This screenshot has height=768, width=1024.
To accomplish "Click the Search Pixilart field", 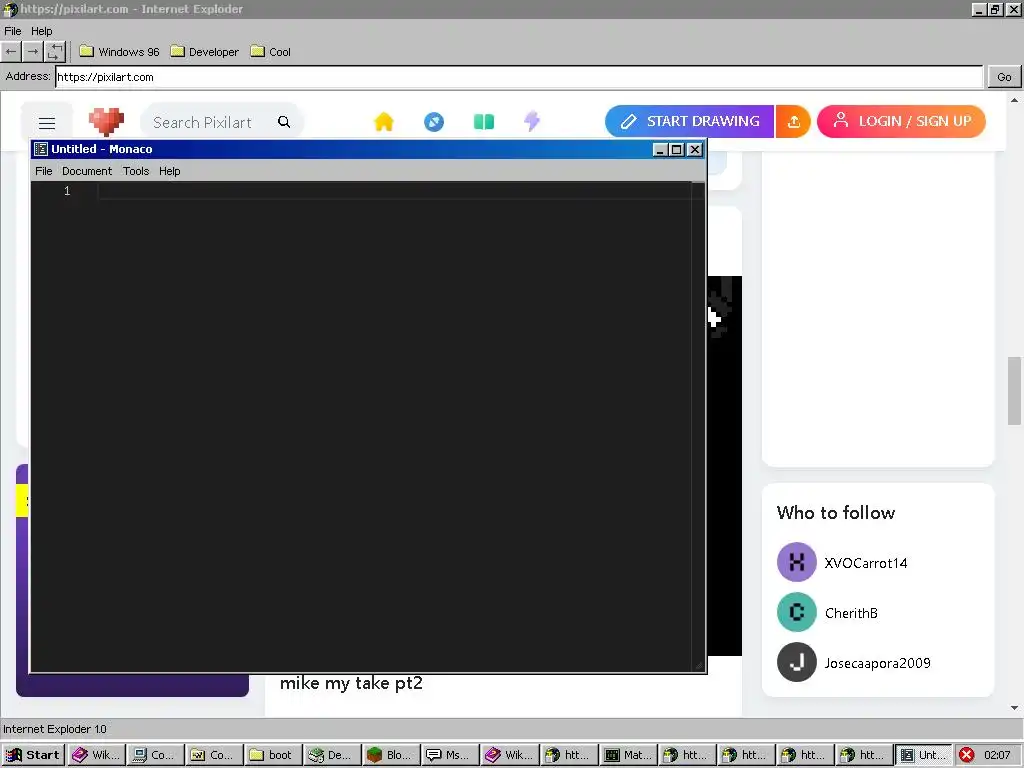I will [x=222, y=122].
